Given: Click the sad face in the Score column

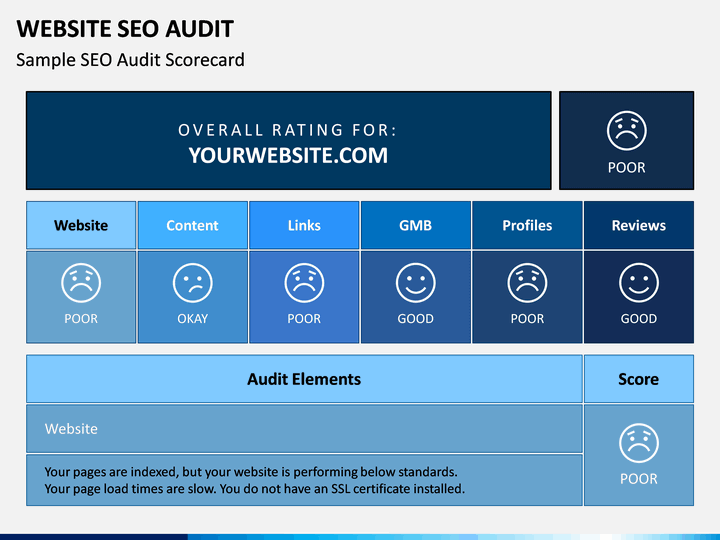Looking at the screenshot, I should (x=639, y=443).
